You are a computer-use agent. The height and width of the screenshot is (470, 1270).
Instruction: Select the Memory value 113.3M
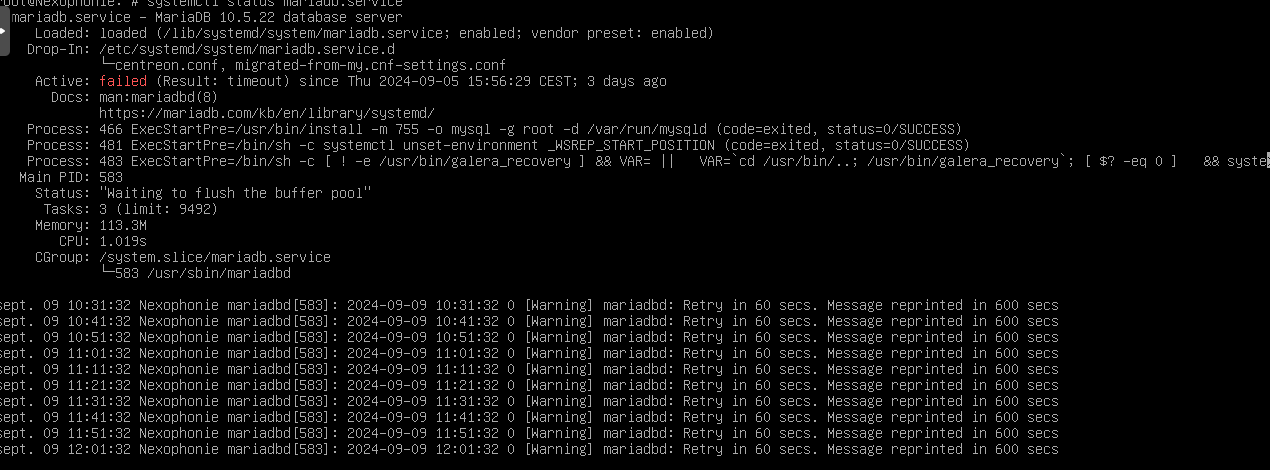[123, 225]
